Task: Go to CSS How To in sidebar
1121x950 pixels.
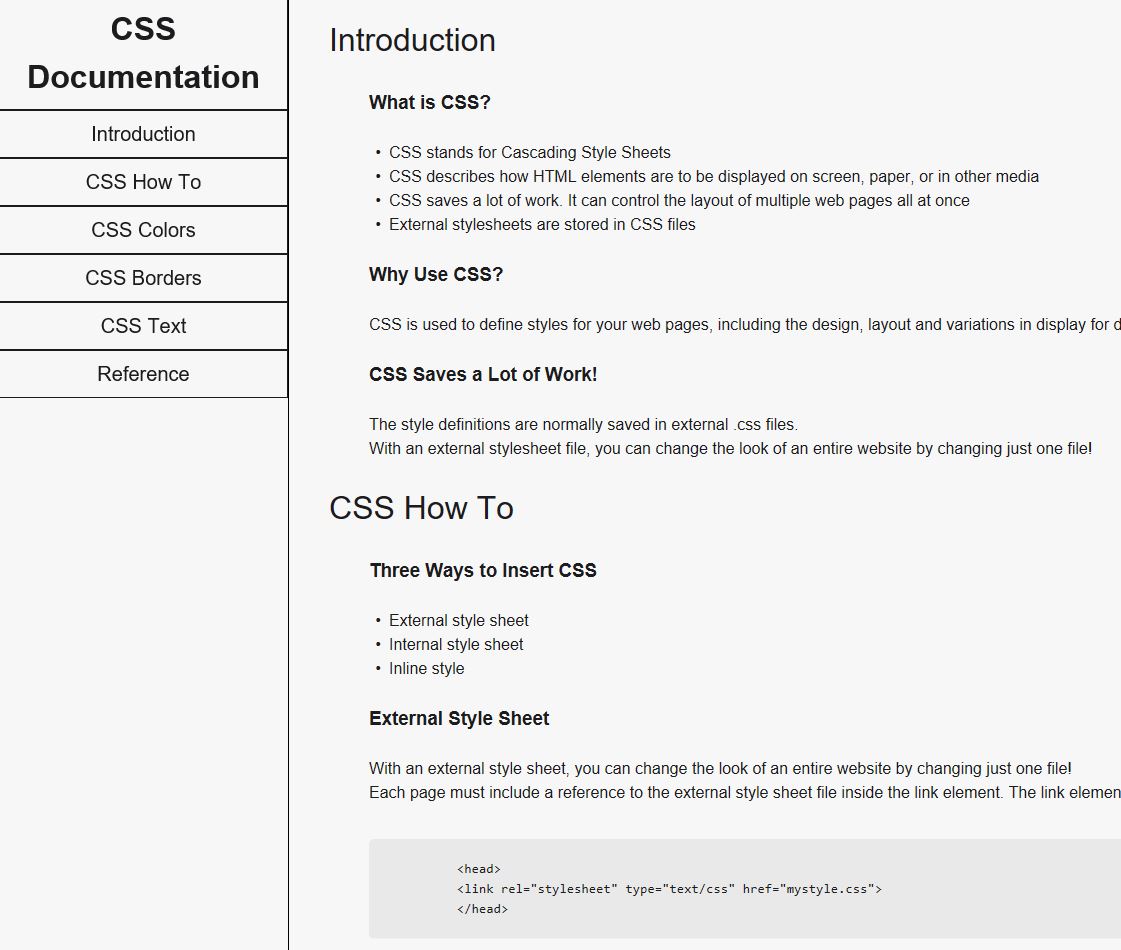Action: [x=143, y=182]
